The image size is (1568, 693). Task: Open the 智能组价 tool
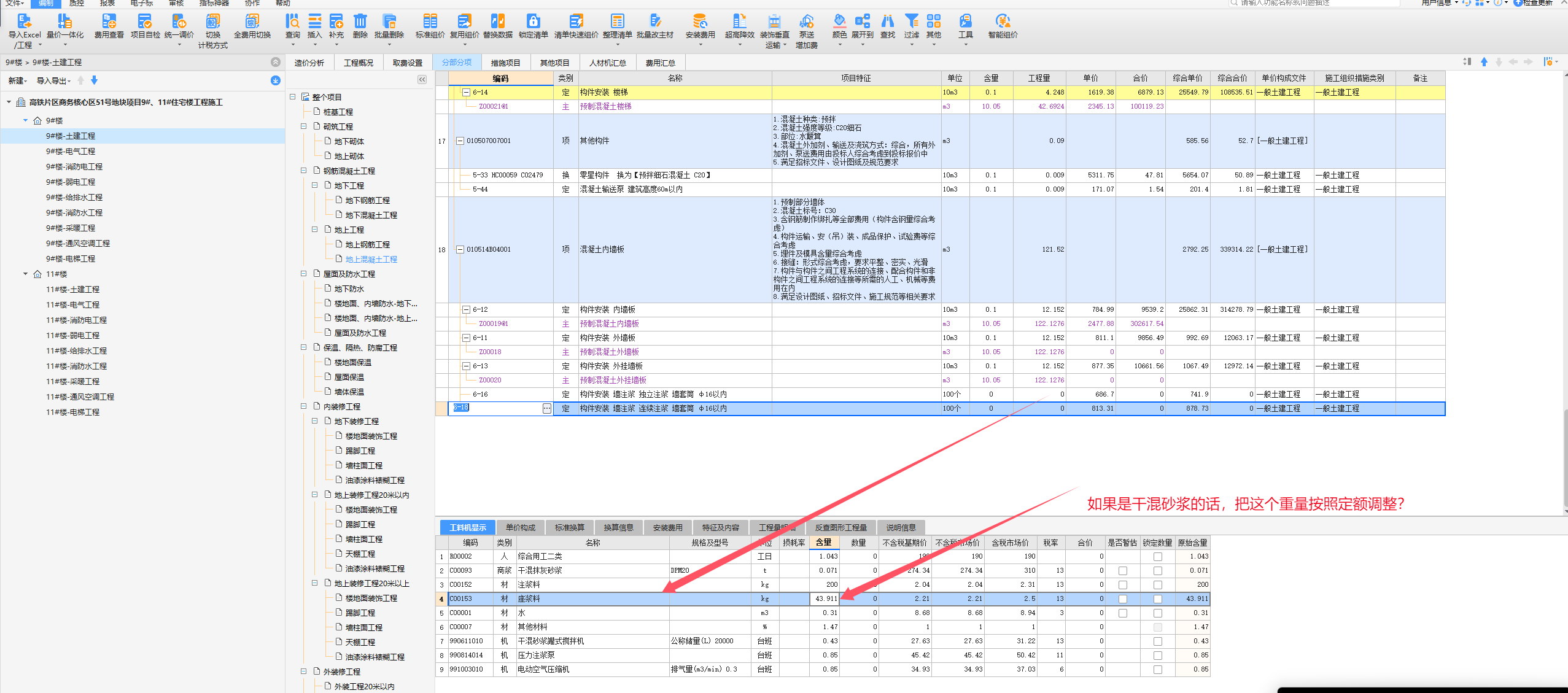1003,26
